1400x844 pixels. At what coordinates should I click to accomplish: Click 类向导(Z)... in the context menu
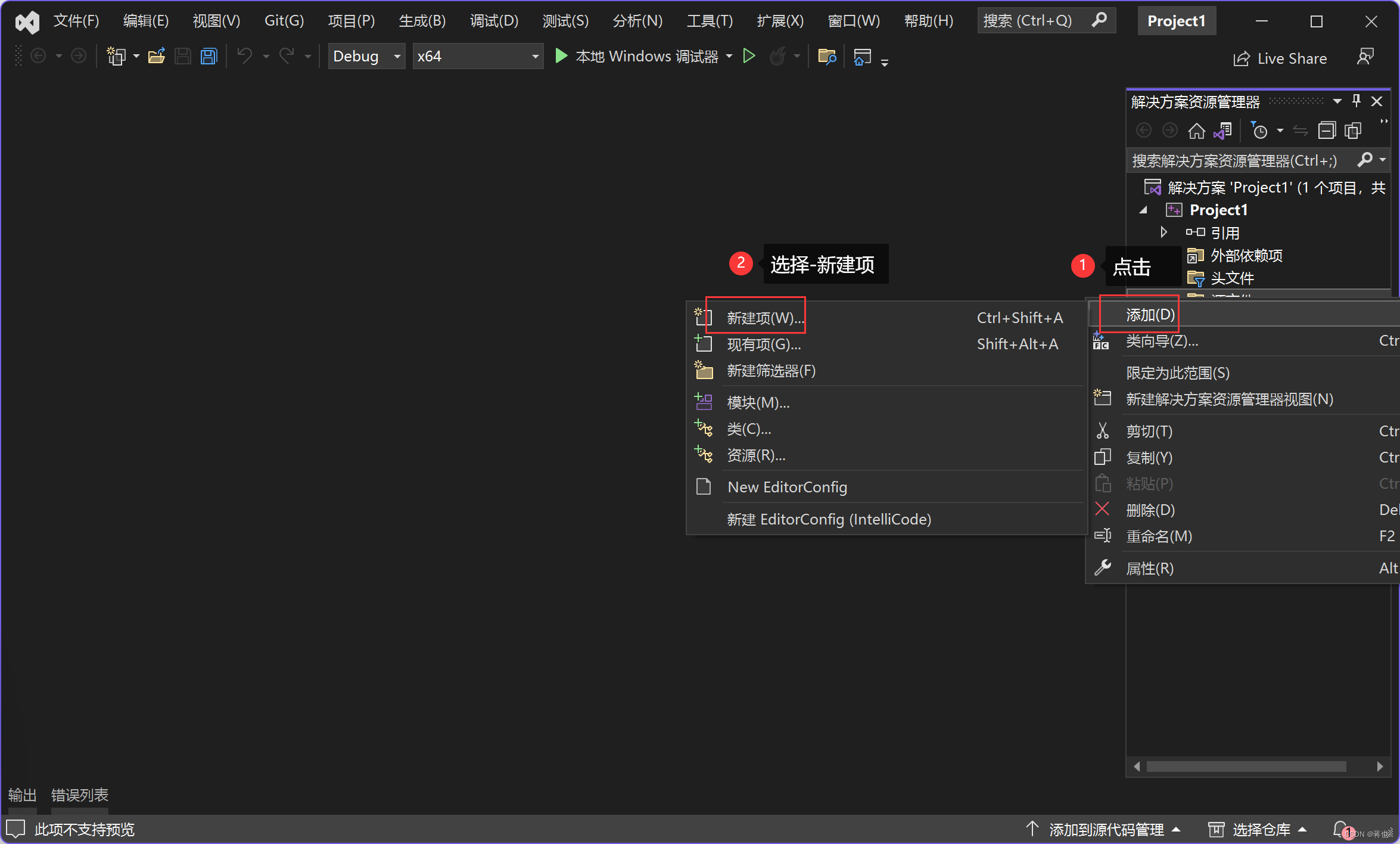[1244, 341]
